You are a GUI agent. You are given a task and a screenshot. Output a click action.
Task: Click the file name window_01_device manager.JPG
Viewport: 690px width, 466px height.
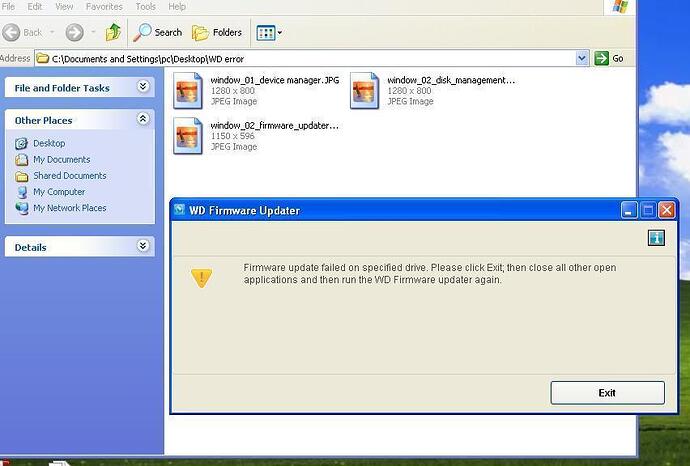click(x=275, y=80)
